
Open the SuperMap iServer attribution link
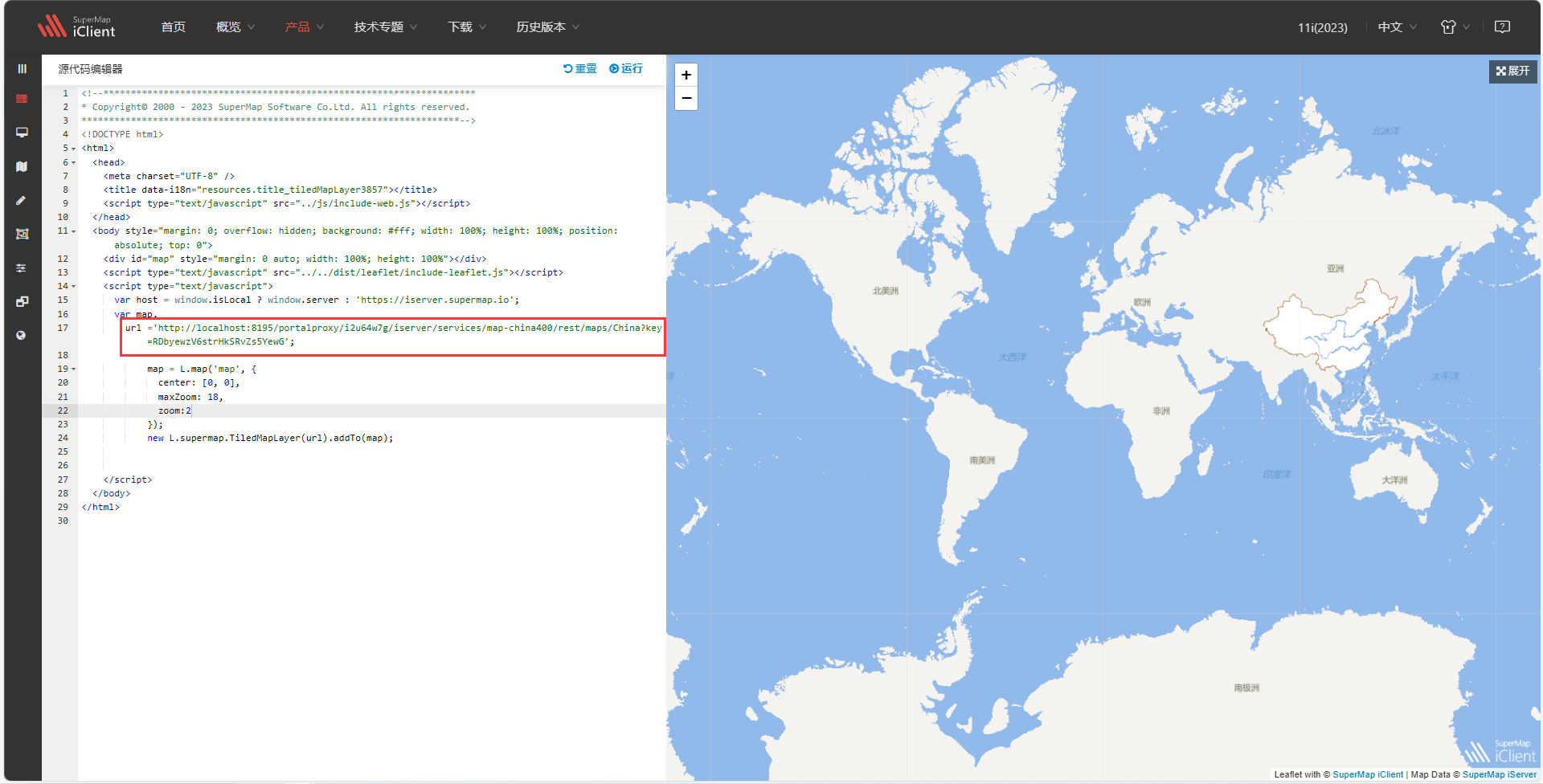pyautogui.click(x=1502, y=774)
